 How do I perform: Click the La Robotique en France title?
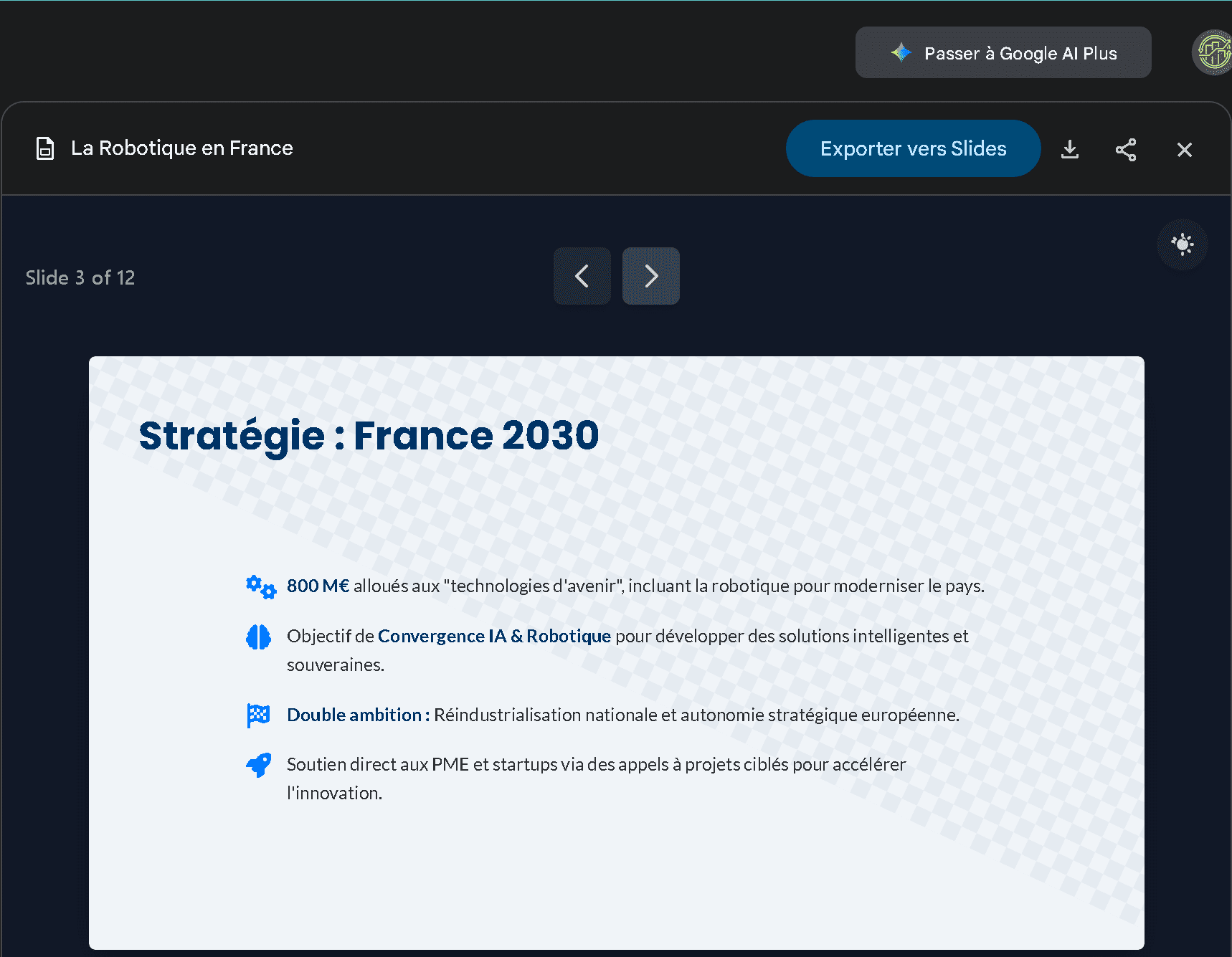[x=181, y=148]
